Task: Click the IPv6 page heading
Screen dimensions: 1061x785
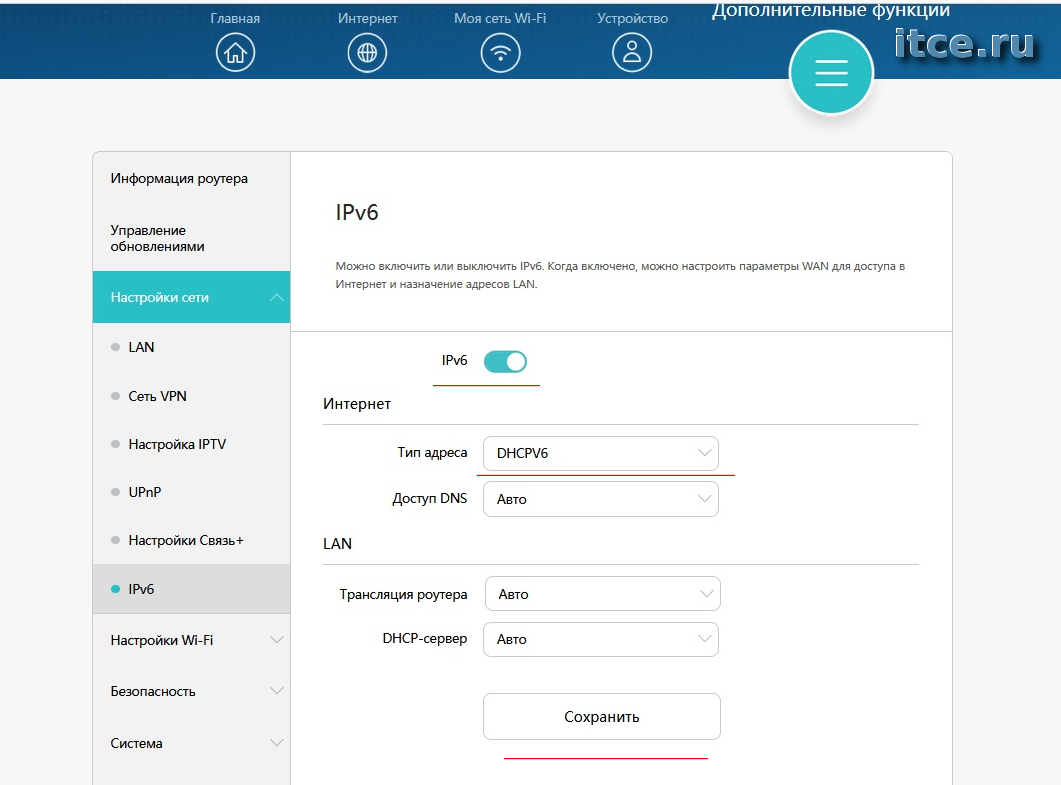Action: [x=357, y=212]
